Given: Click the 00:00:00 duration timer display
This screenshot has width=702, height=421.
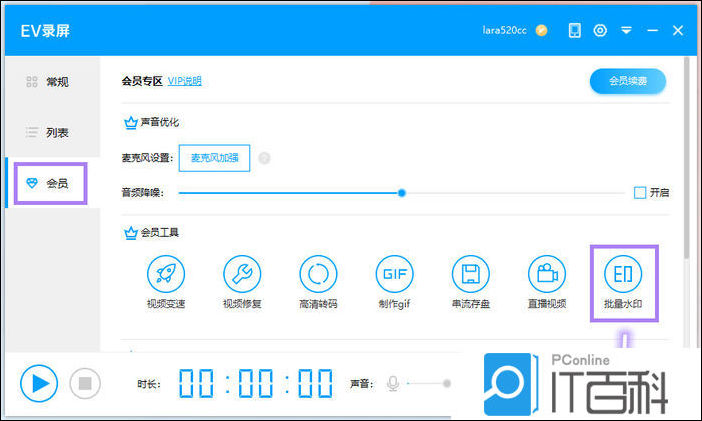Looking at the screenshot, I should (x=256, y=383).
